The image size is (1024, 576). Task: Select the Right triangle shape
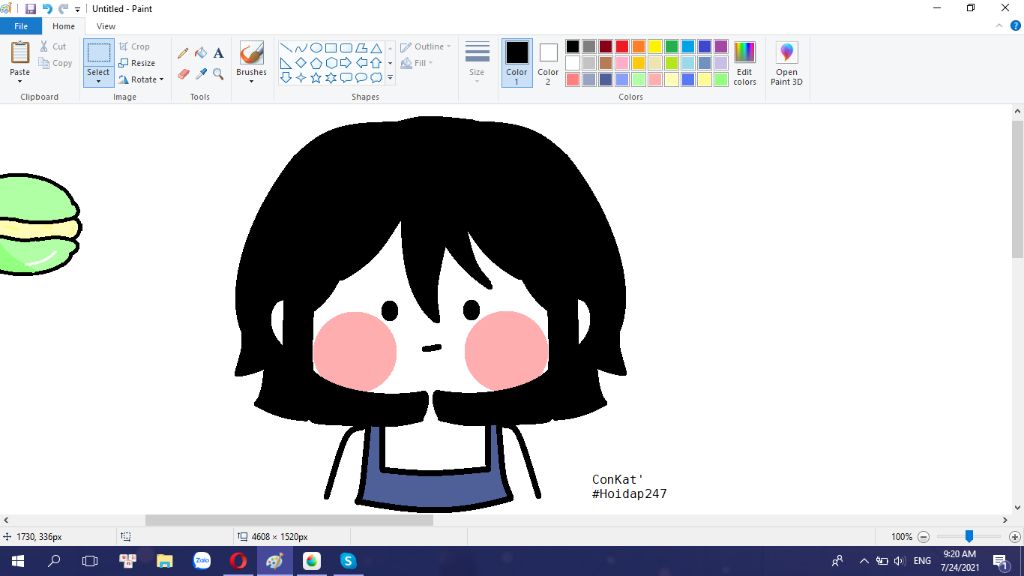tap(285, 63)
